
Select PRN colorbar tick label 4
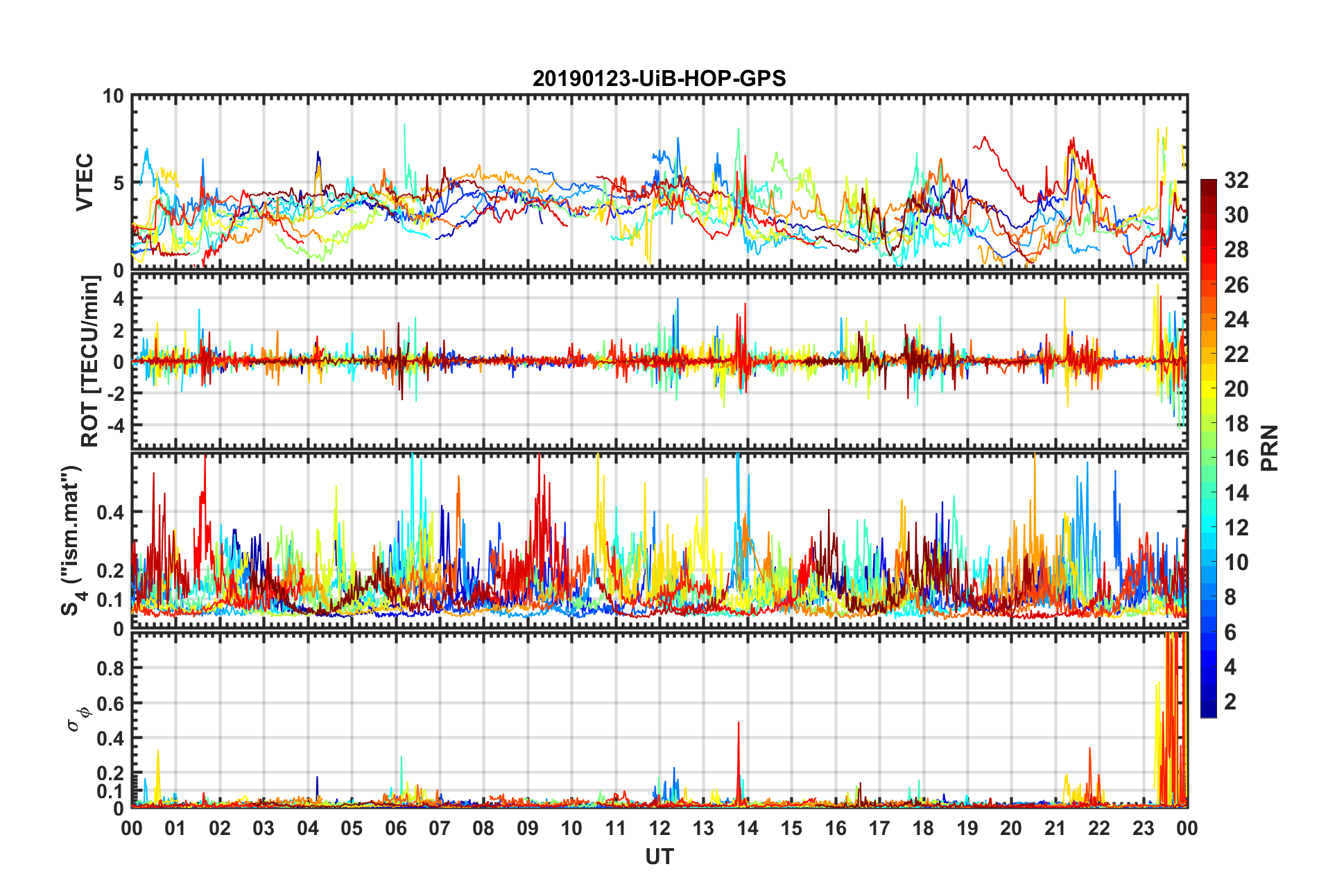1230,666
